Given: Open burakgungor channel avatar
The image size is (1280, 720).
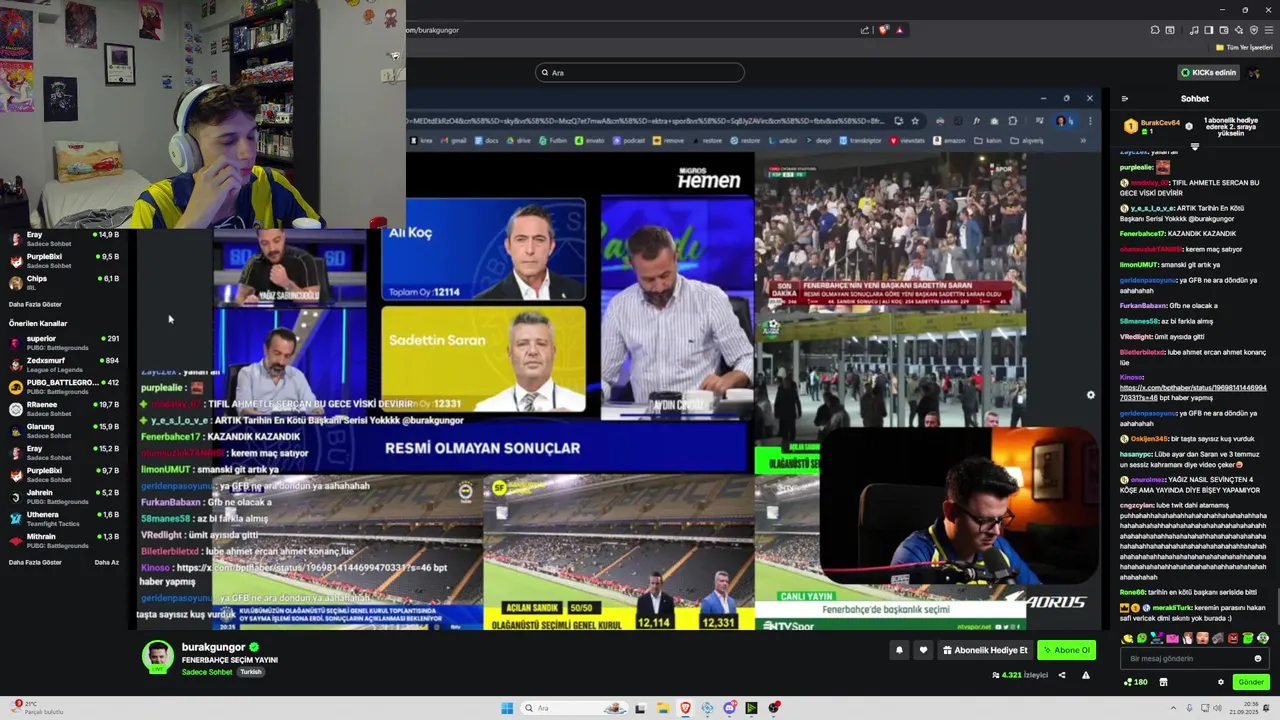Looking at the screenshot, I should coord(157,657).
